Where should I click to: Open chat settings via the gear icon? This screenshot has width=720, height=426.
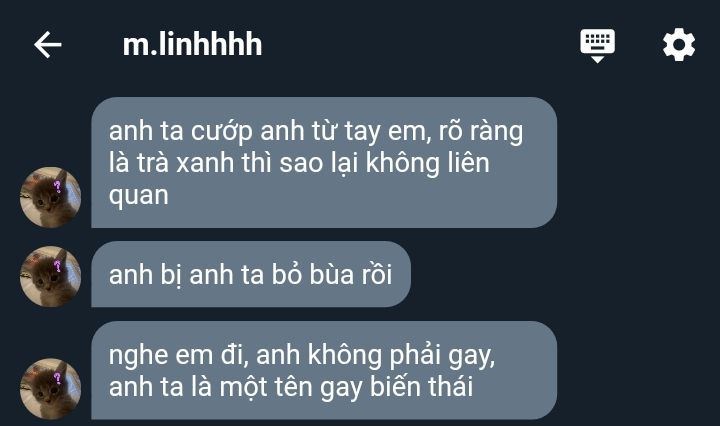pos(679,45)
